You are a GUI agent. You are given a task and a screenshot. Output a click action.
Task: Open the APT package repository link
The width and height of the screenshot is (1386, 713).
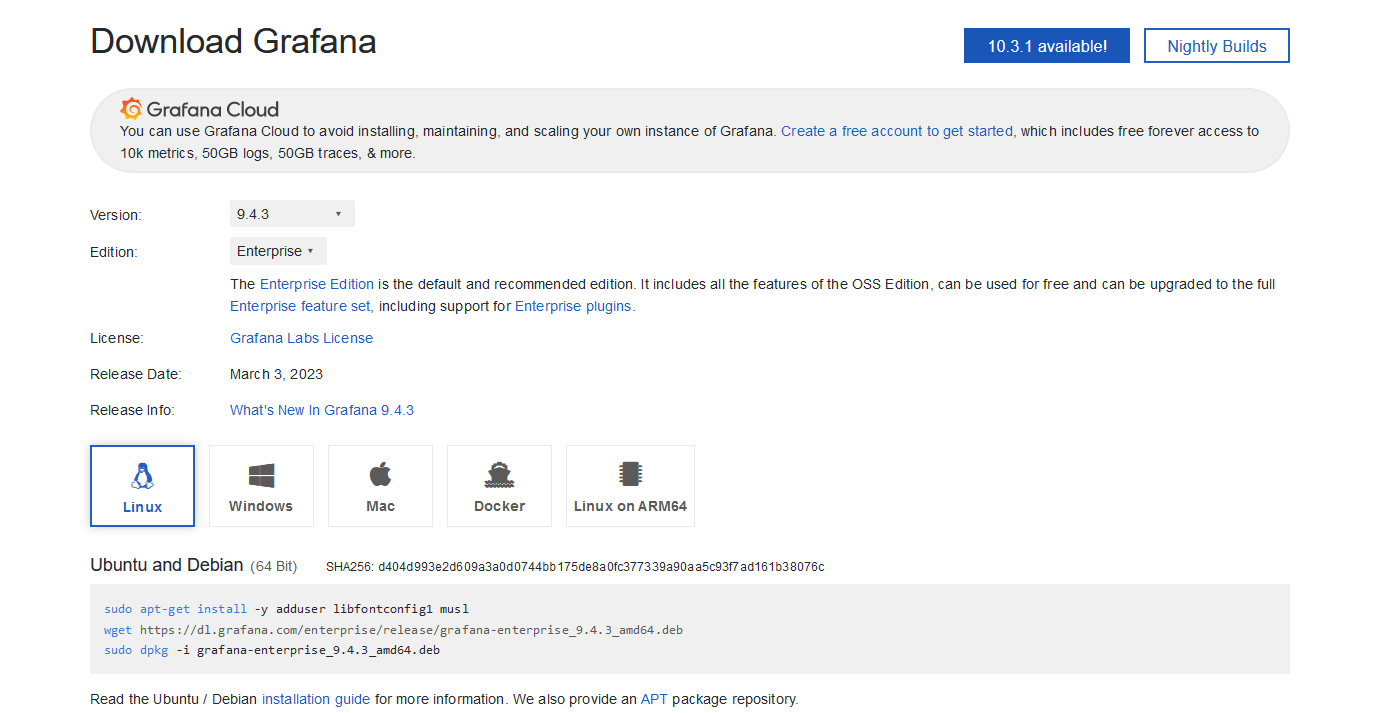click(x=654, y=699)
